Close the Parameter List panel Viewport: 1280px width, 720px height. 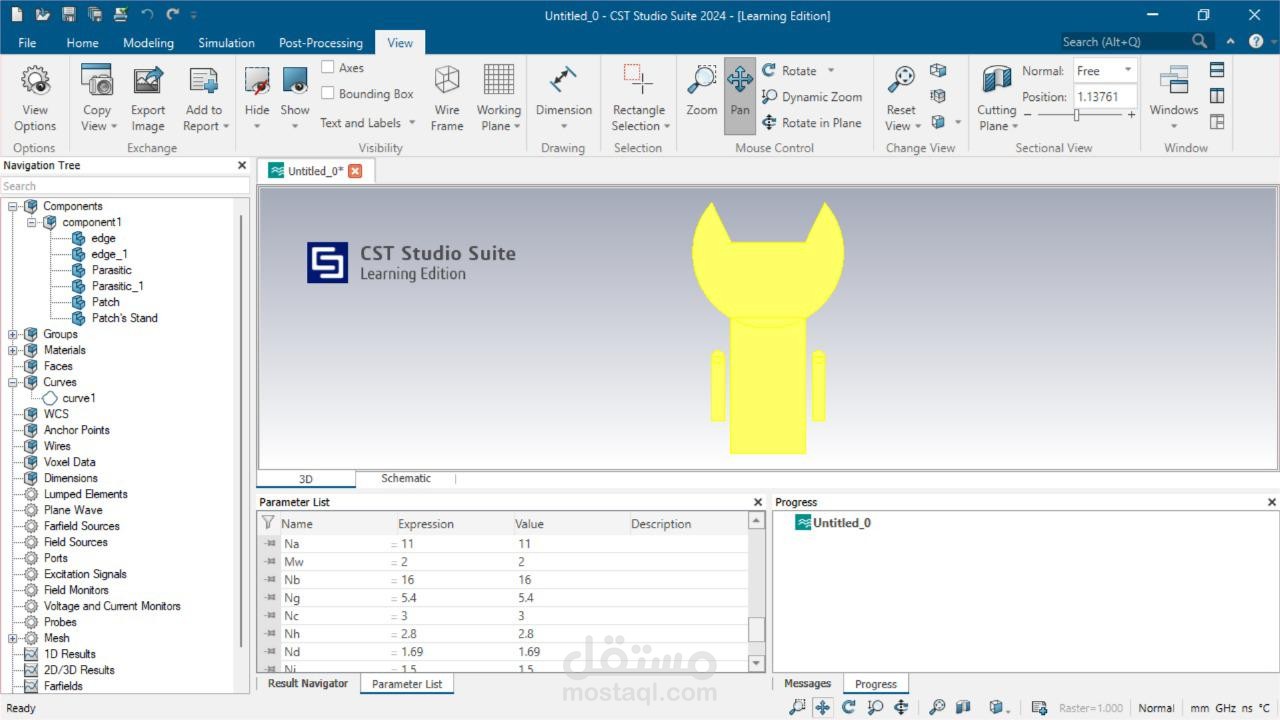click(x=757, y=502)
